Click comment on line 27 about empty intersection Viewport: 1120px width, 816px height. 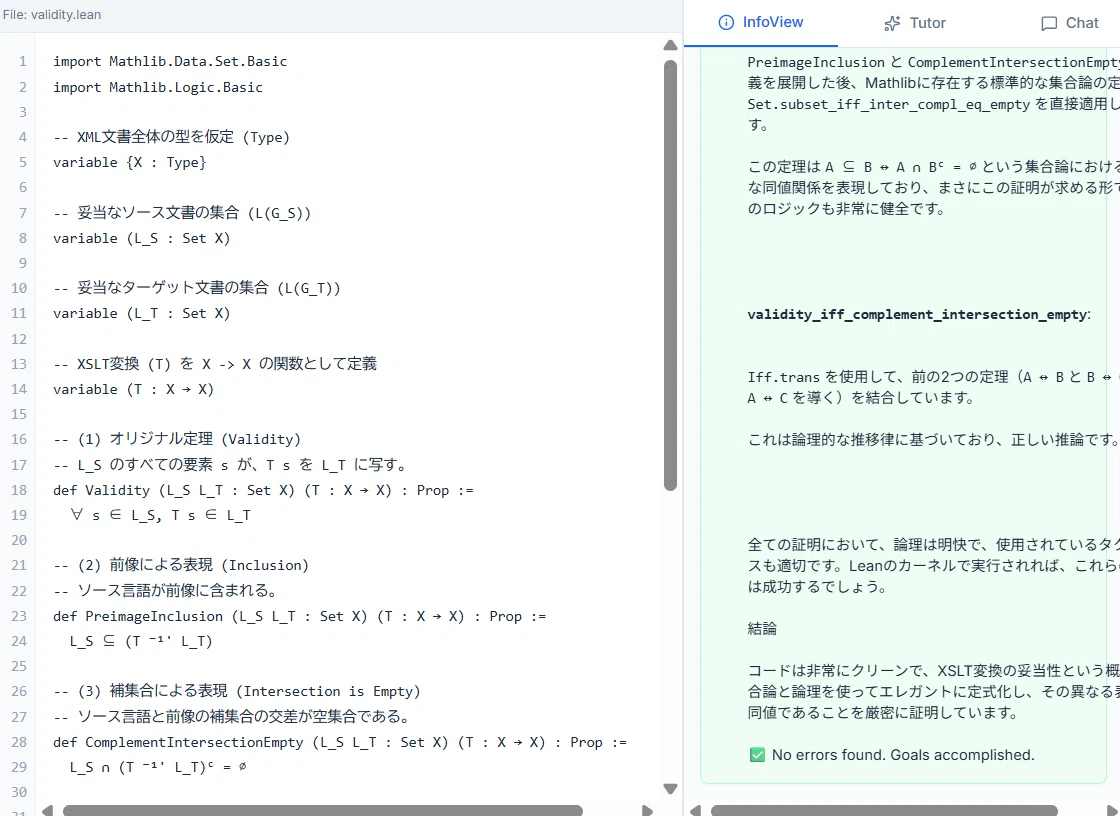coord(231,716)
